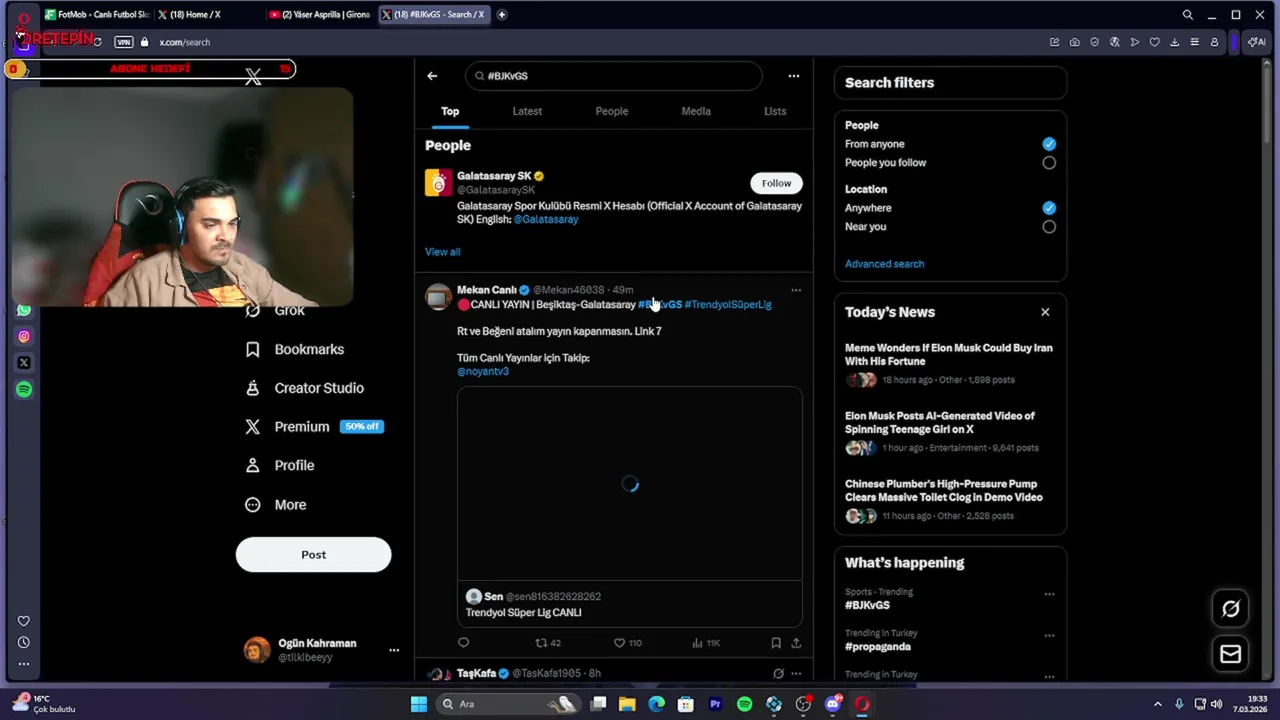Open Bookmarks in the X sidebar

coord(295,349)
